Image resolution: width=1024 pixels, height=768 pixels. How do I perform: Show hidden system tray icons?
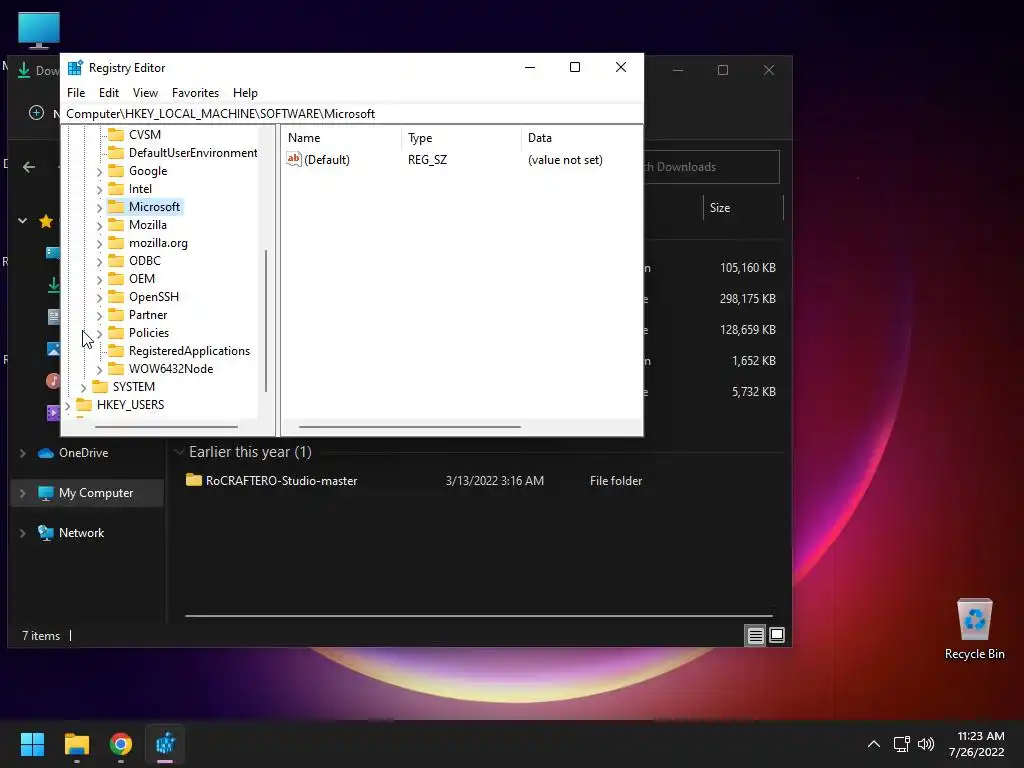pos(874,744)
